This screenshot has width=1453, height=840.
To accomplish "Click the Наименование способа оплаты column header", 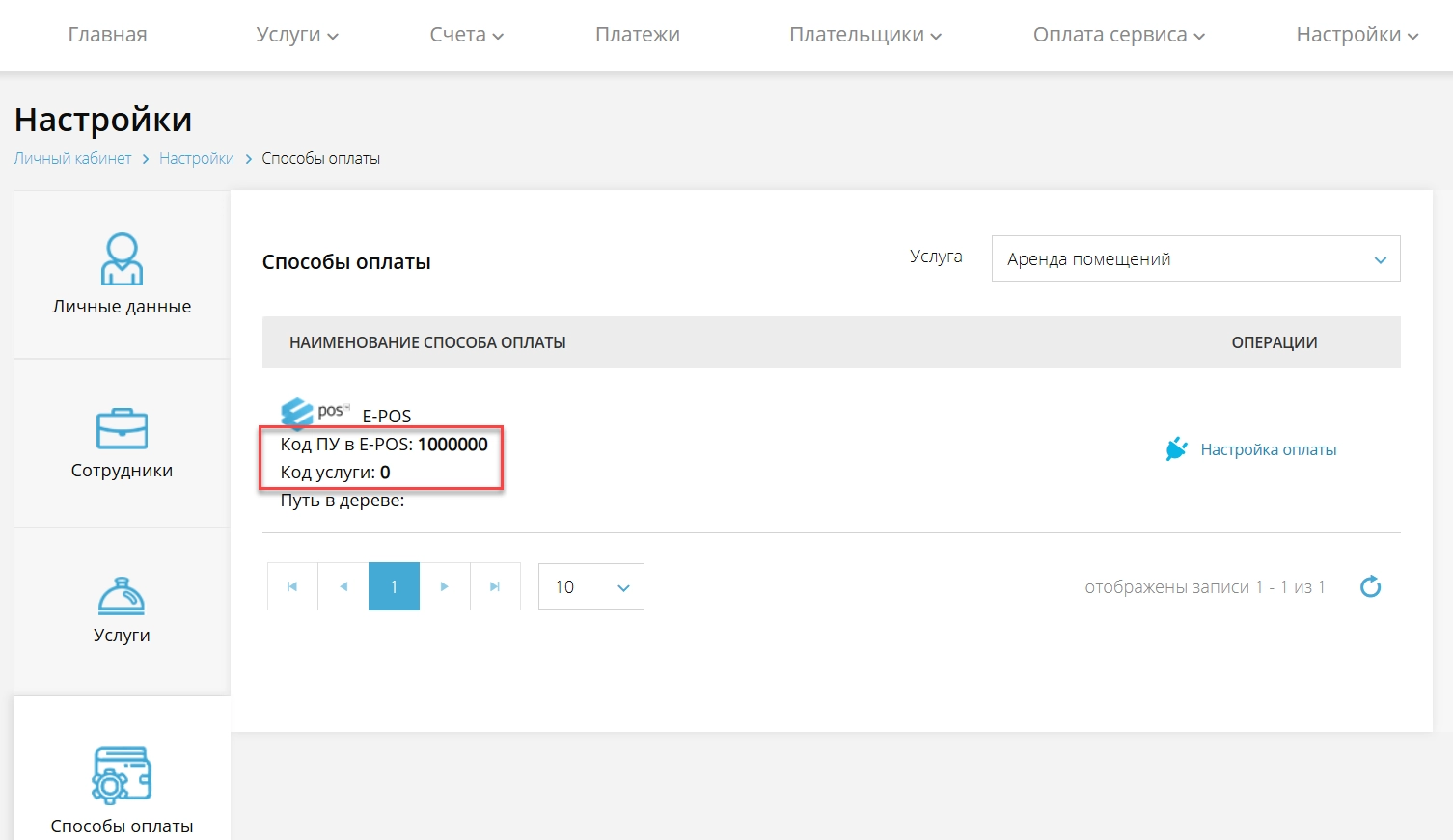I will 427,342.
